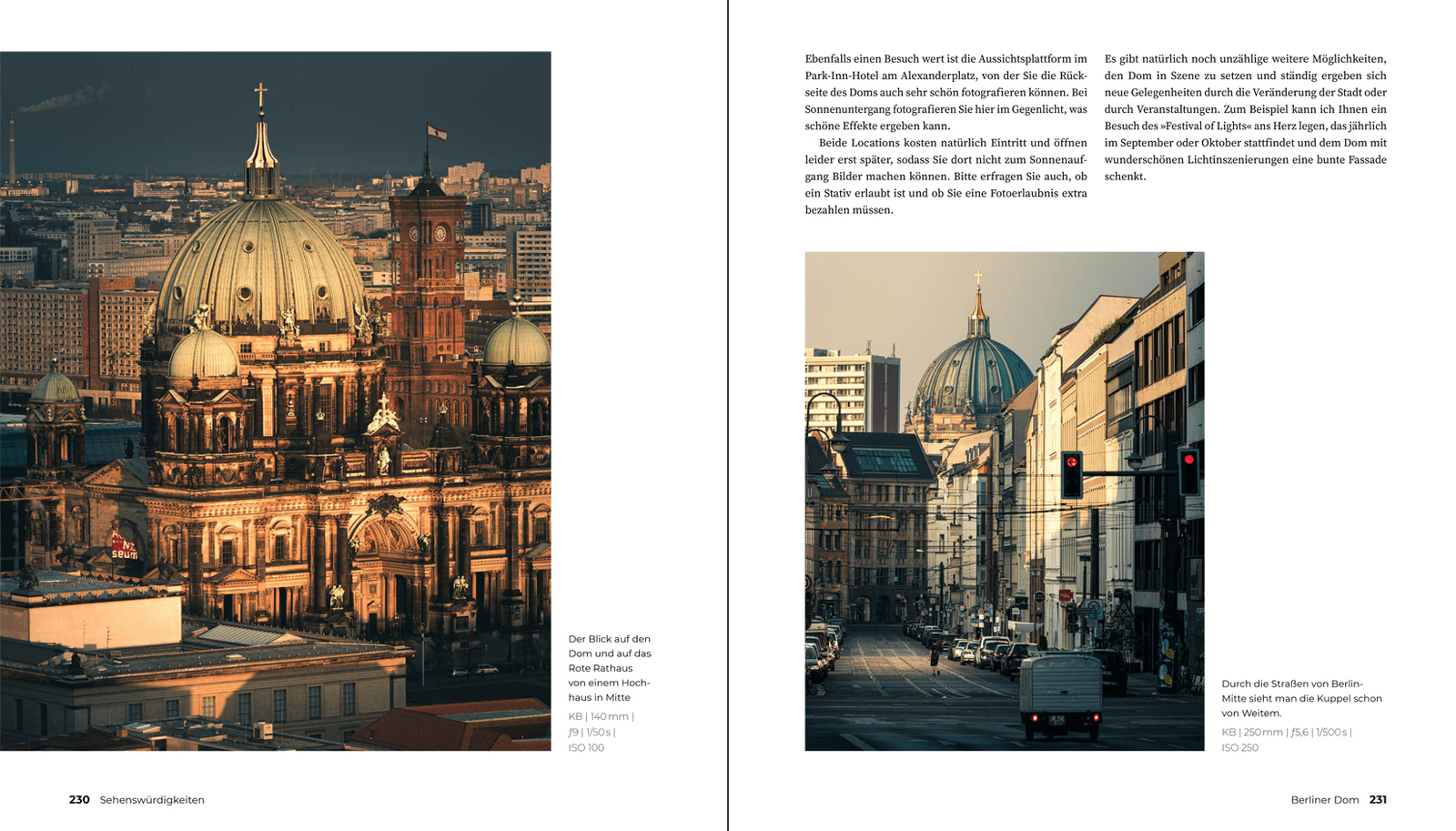Image resolution: width=1456 pixels, height=831 pixels.
Task: Click paragraph starting "Beide Locations kosten"
Action: pyautogui.click(x=945, y=177)
